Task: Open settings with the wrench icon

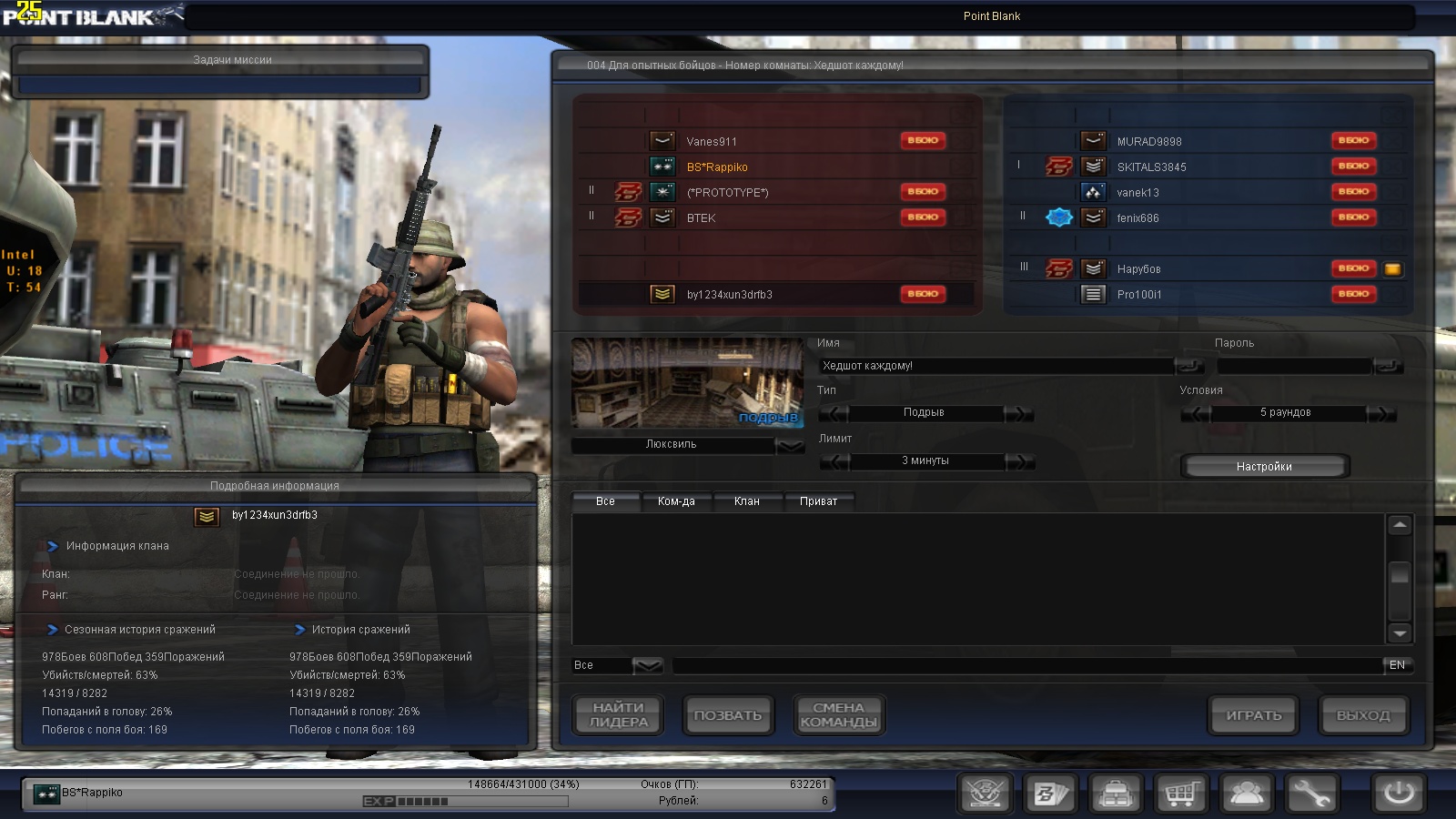Action: pyautogui.click(x=1311, y=794)
